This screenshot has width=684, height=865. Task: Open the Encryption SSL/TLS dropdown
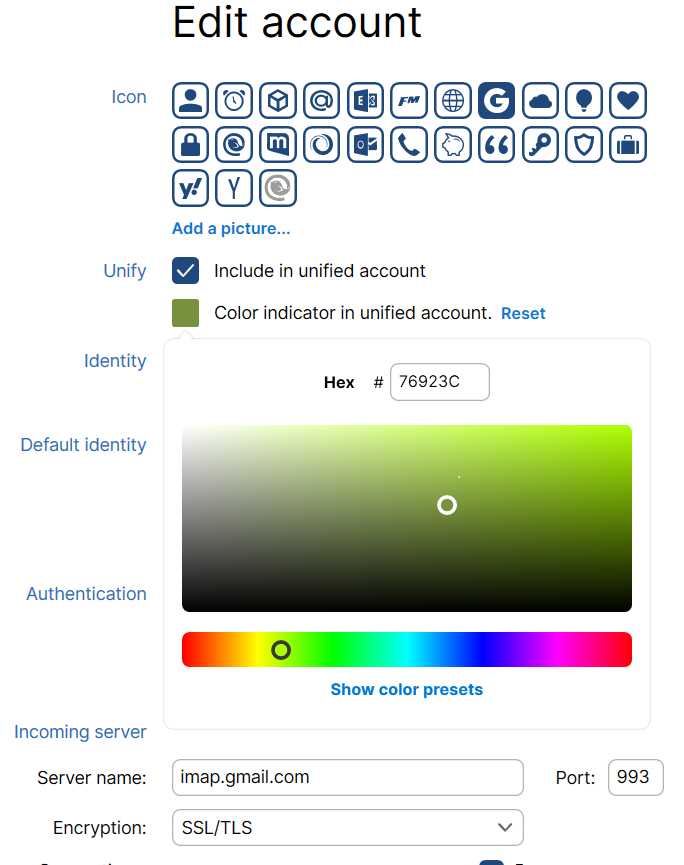pos(348,827)
